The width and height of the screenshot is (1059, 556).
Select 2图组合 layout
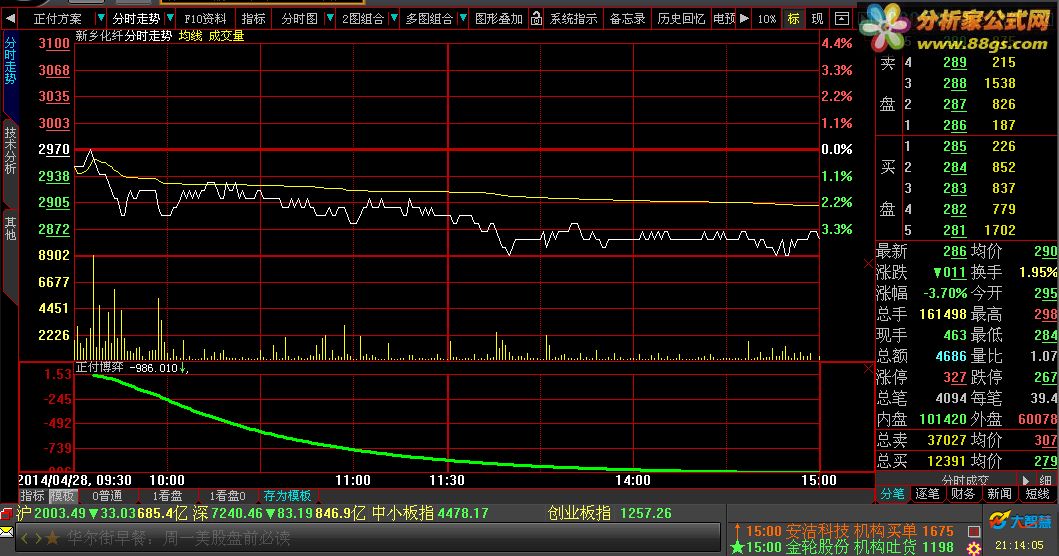pos(363,18)
